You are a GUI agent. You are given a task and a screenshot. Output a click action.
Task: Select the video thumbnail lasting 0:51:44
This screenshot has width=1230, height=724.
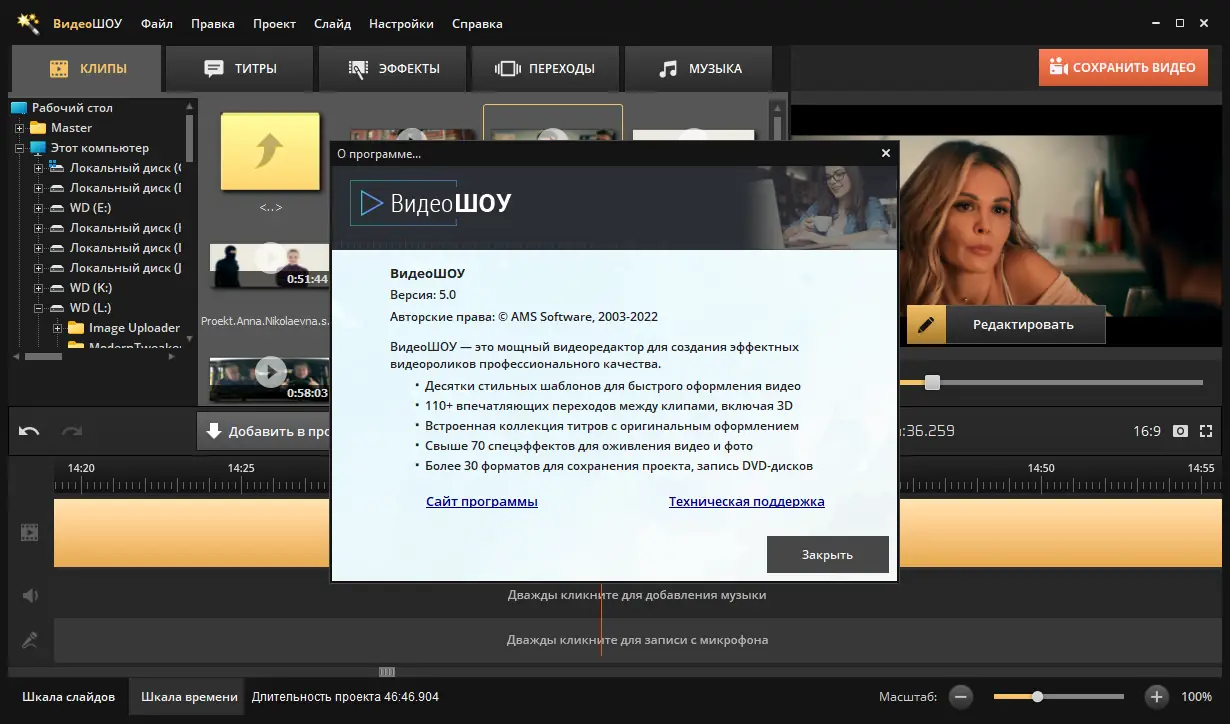tap(270, 265)
